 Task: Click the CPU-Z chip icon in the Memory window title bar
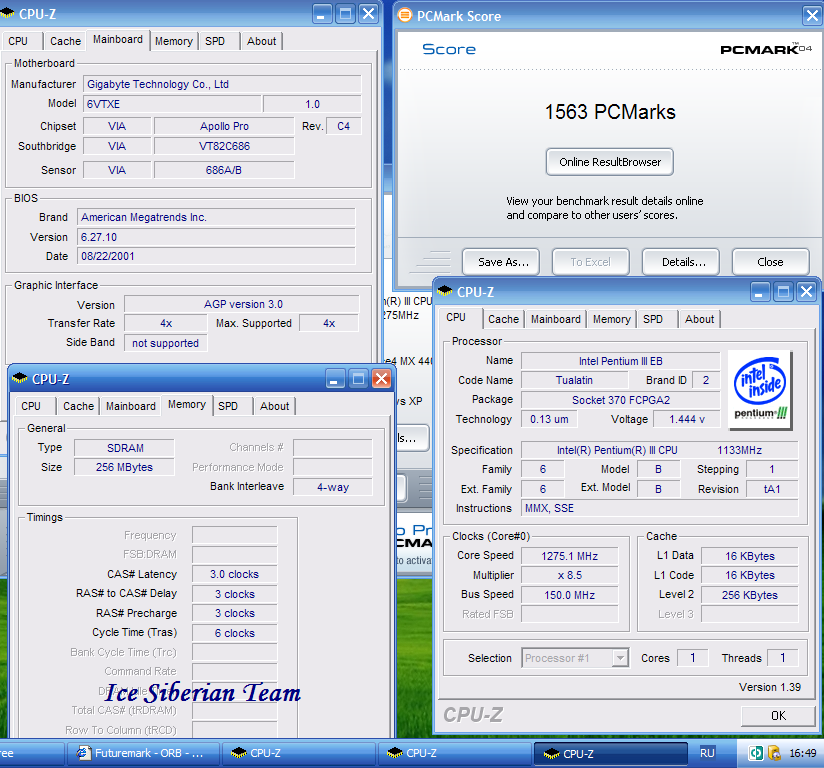(x=20, y=378)
